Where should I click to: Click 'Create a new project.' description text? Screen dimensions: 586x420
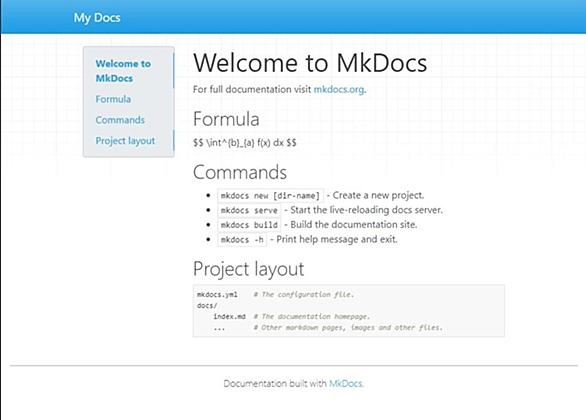pyautogui.click(x=378, y=195)
